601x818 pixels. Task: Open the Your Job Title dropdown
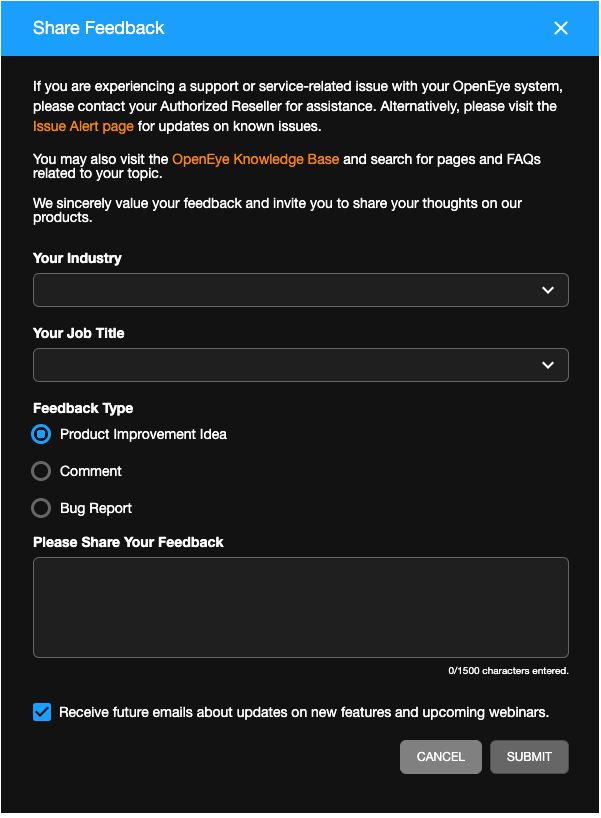[300, 365]
